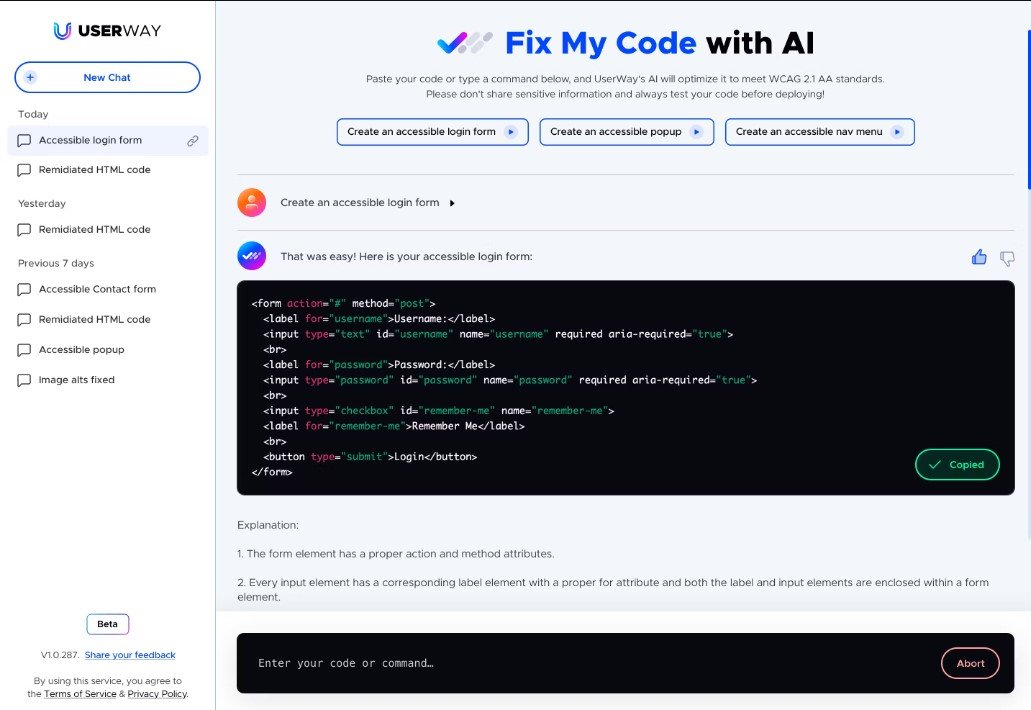Click the plus icon in New Chat

click(30, 78)
